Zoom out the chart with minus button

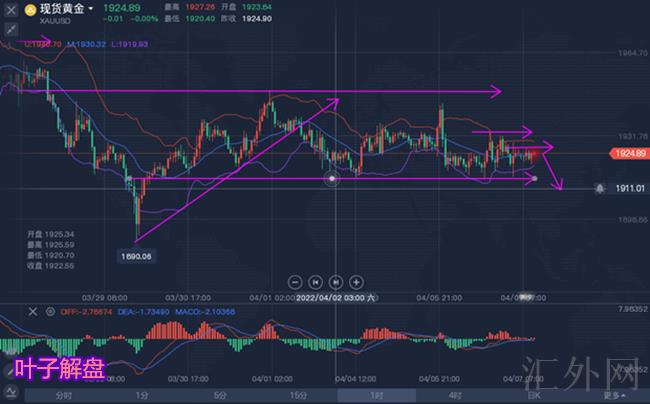coord(294,282)
